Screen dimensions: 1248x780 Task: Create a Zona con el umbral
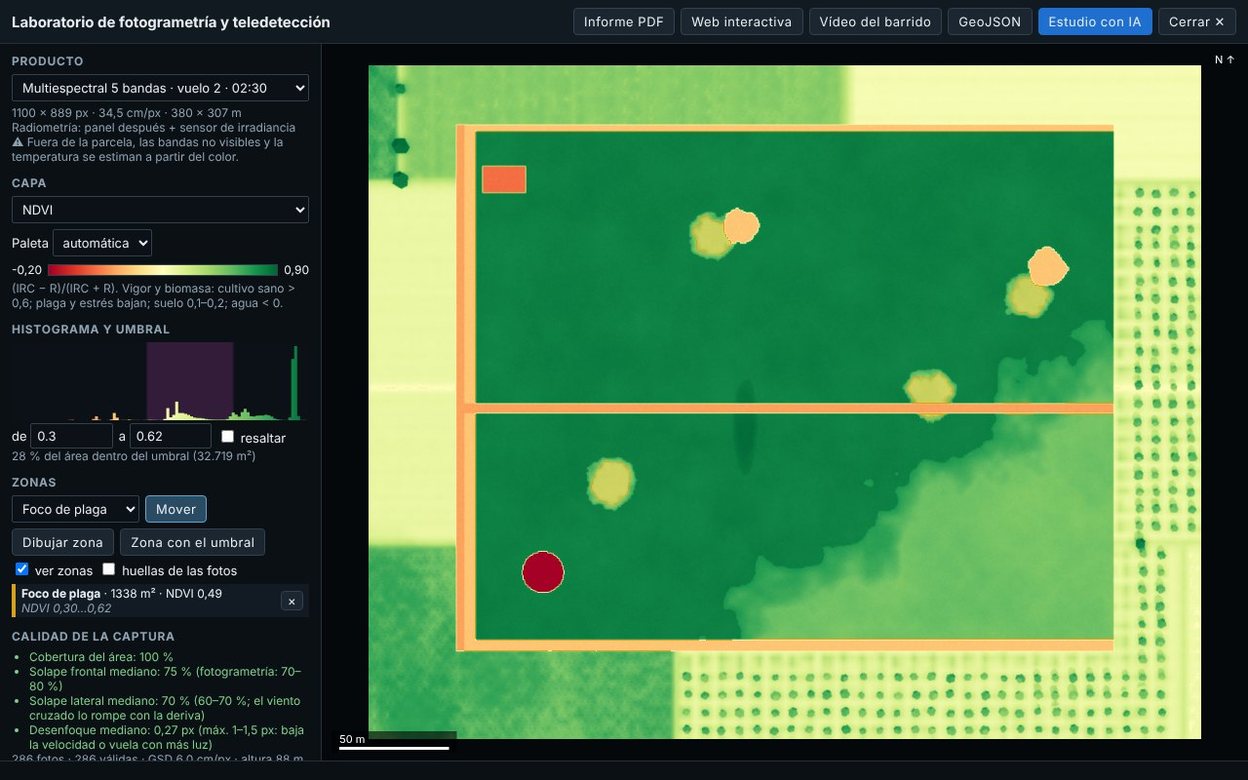point(193,542)
